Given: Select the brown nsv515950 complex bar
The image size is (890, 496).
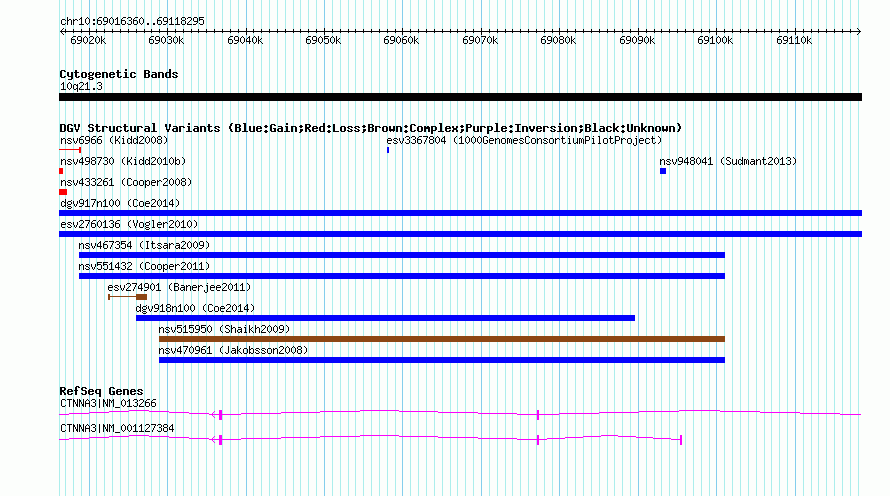Looking at the screenshot, I should (x=442, y=339).
